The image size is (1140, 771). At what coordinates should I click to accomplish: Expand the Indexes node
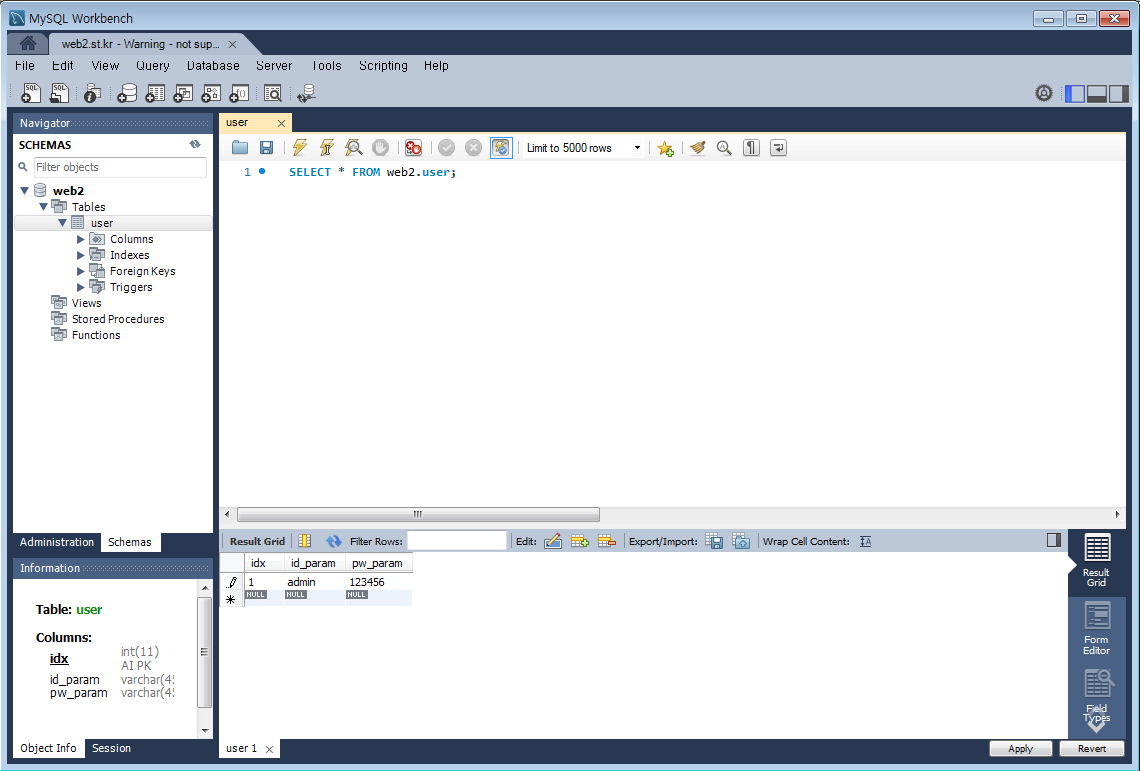(81, 255)
